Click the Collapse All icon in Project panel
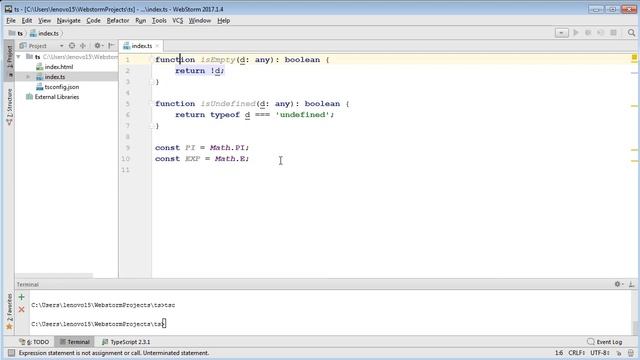The height and width of the screenshot is (360, 640). [83, 46]
